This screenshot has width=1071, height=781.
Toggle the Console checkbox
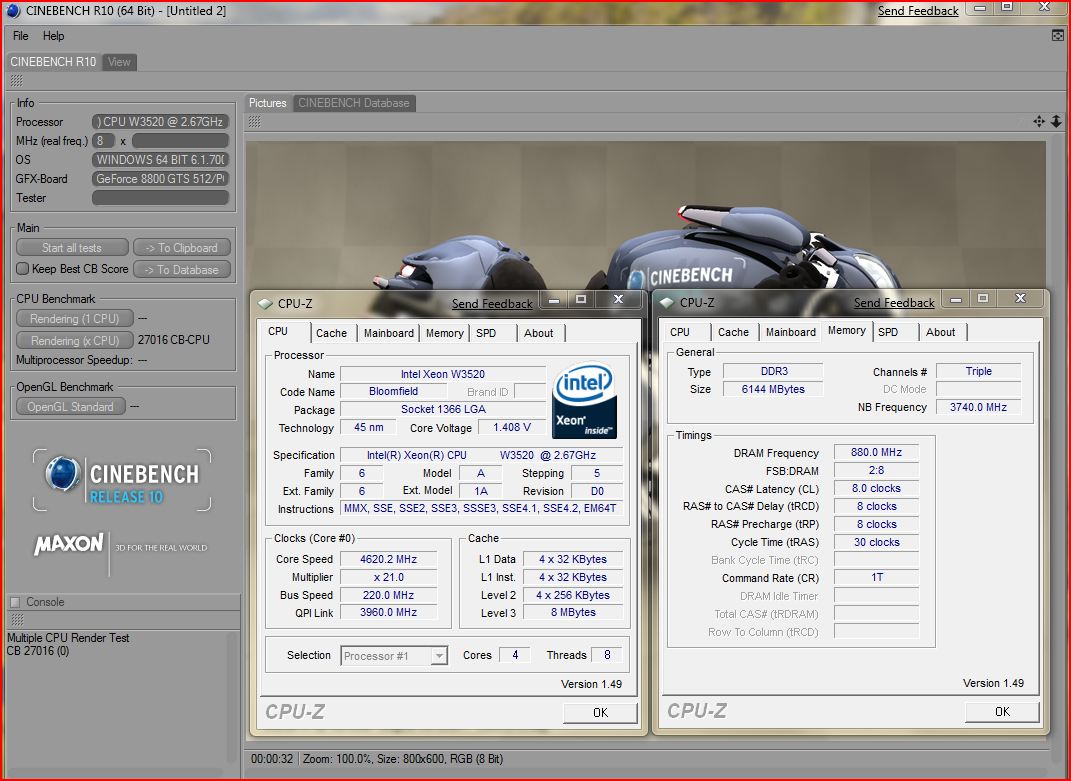(15, 602)
